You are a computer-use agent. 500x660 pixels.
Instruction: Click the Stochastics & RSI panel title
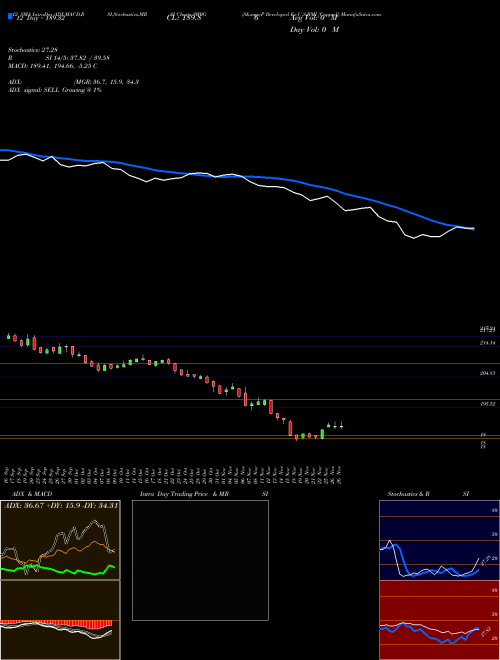[x=428, y=494]
